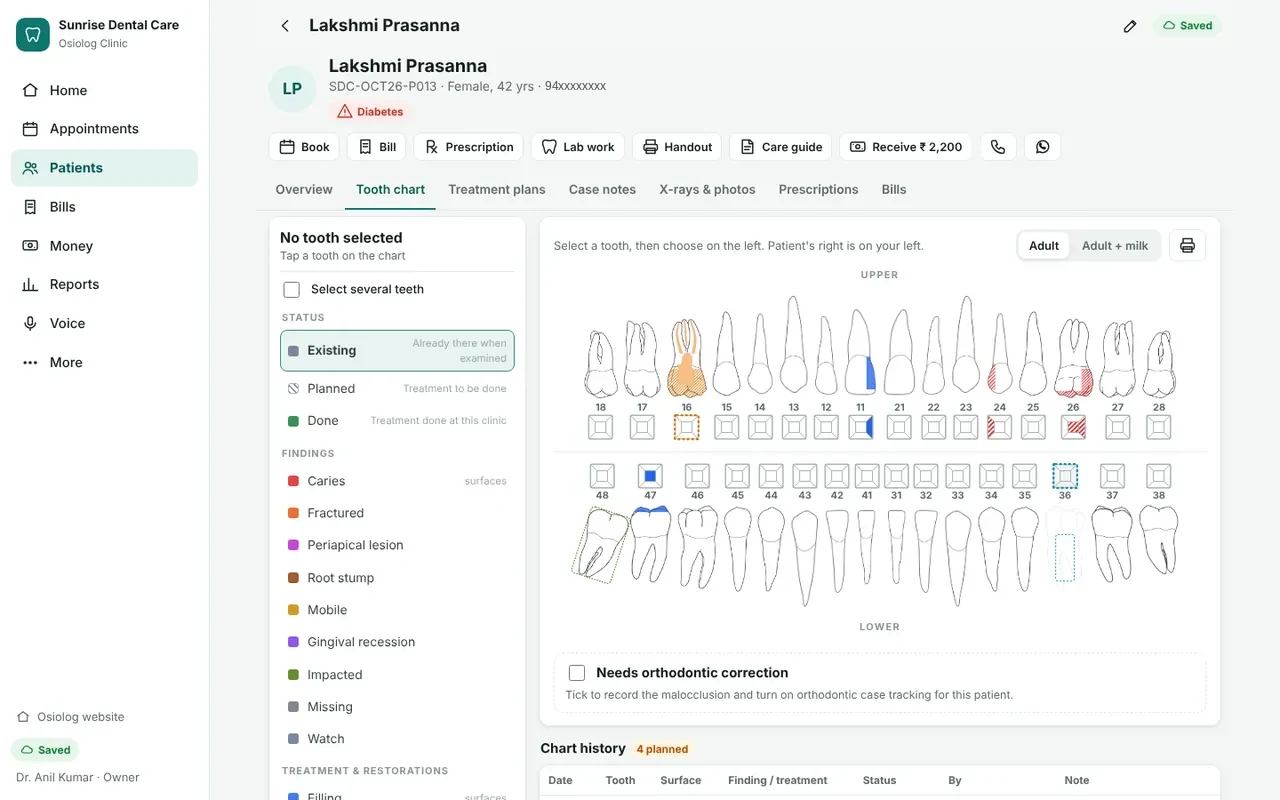The width and height of the screenshot is (1280, 800).
Task: Switch chart to Adult + milk
Action: [x=1115, y=246]
